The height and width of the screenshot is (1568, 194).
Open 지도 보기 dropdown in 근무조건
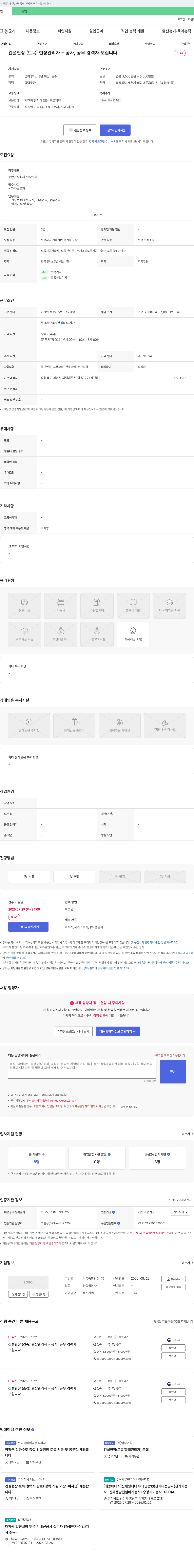click(181, 378)
